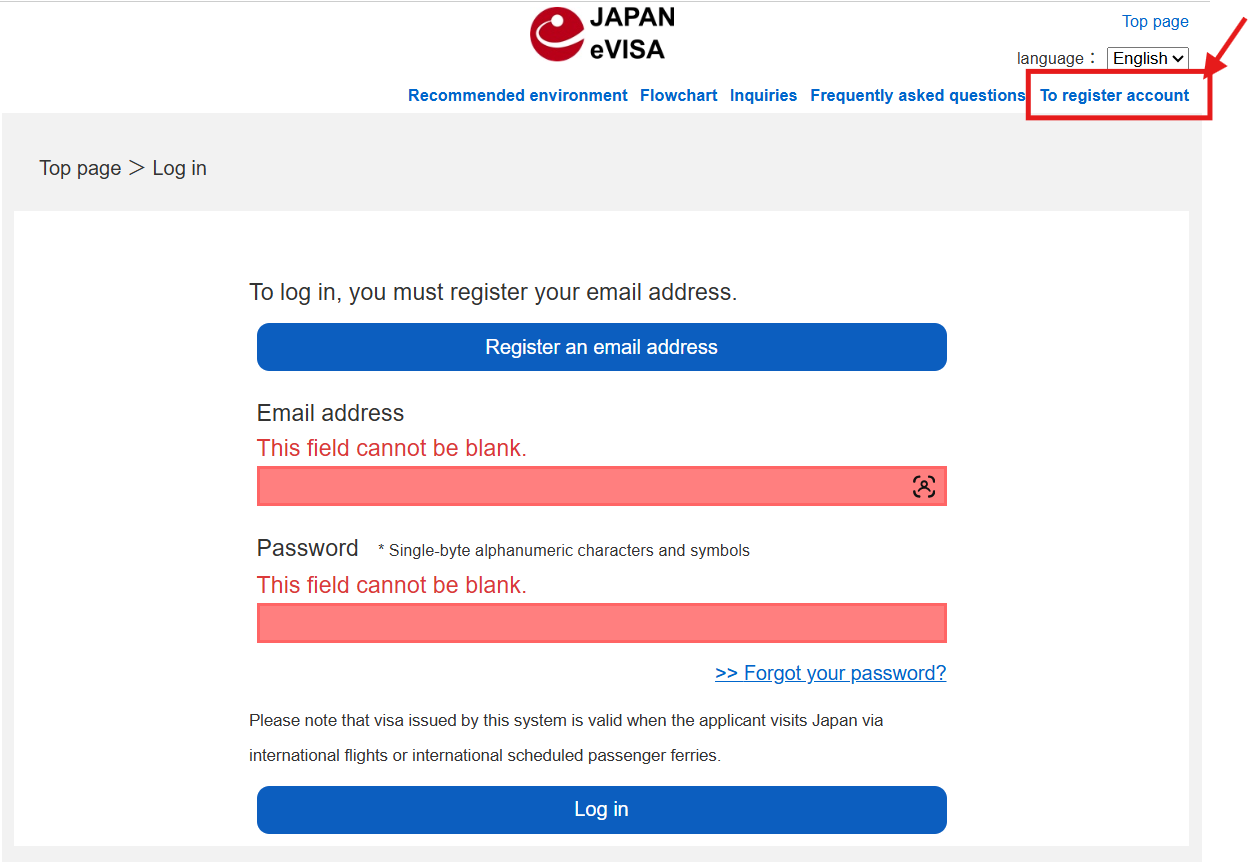Click the blank field error above email input

[391, 448]
